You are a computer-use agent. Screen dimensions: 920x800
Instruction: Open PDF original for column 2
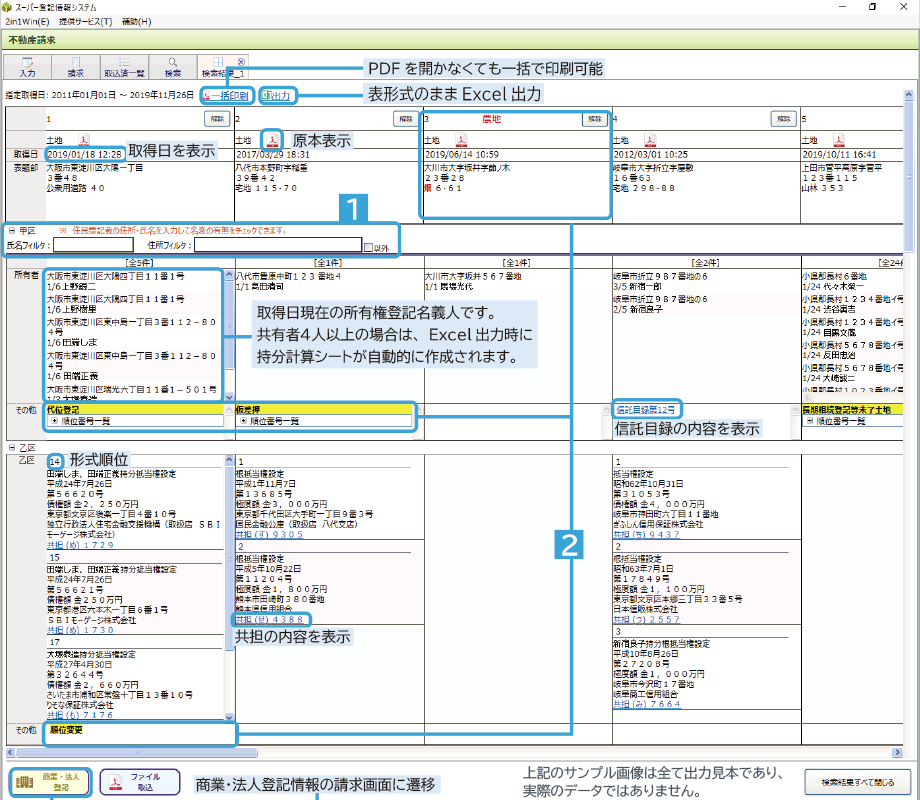(273, 139)
